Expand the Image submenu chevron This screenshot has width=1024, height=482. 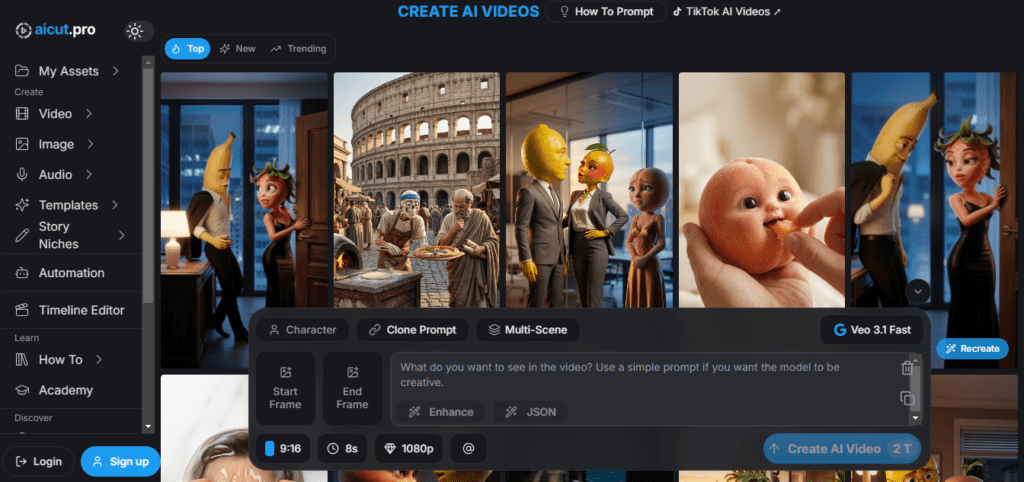90,144
